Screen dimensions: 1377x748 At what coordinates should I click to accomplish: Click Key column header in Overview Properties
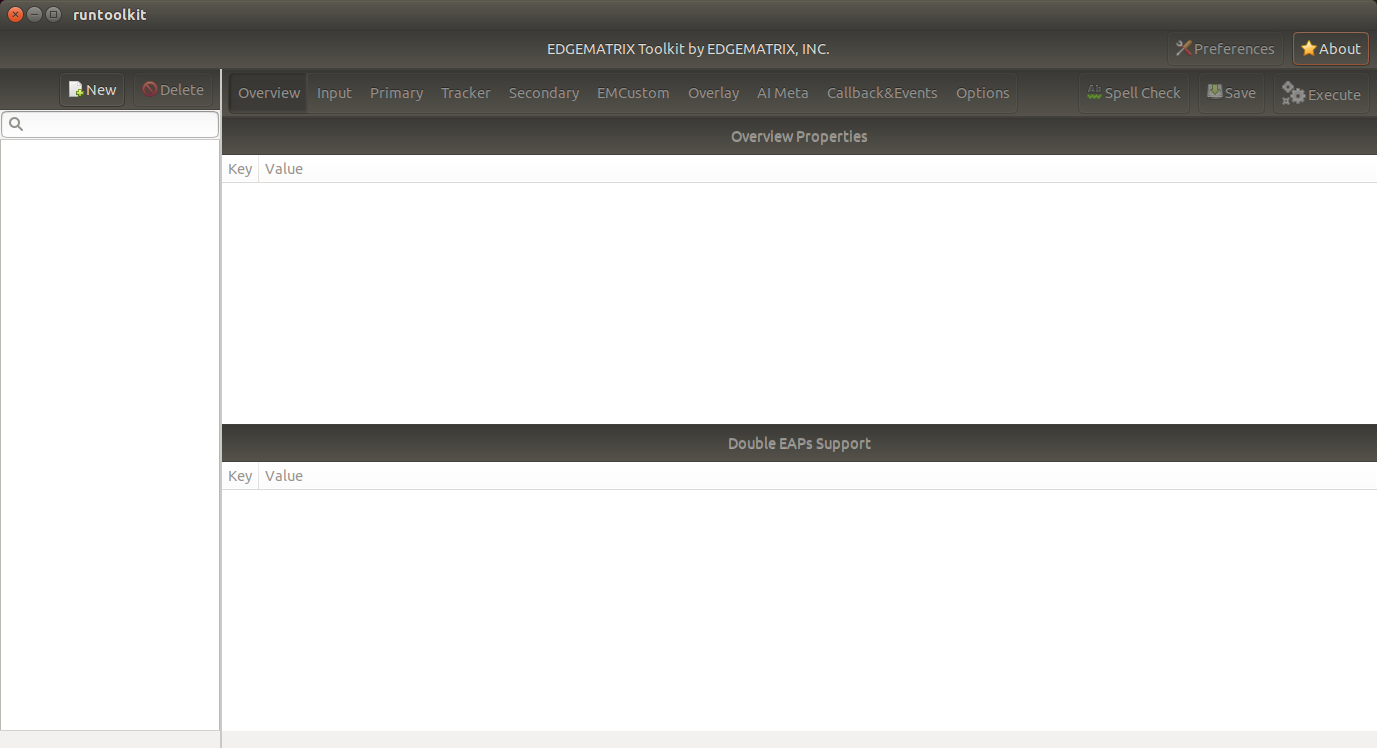(240, 169)
